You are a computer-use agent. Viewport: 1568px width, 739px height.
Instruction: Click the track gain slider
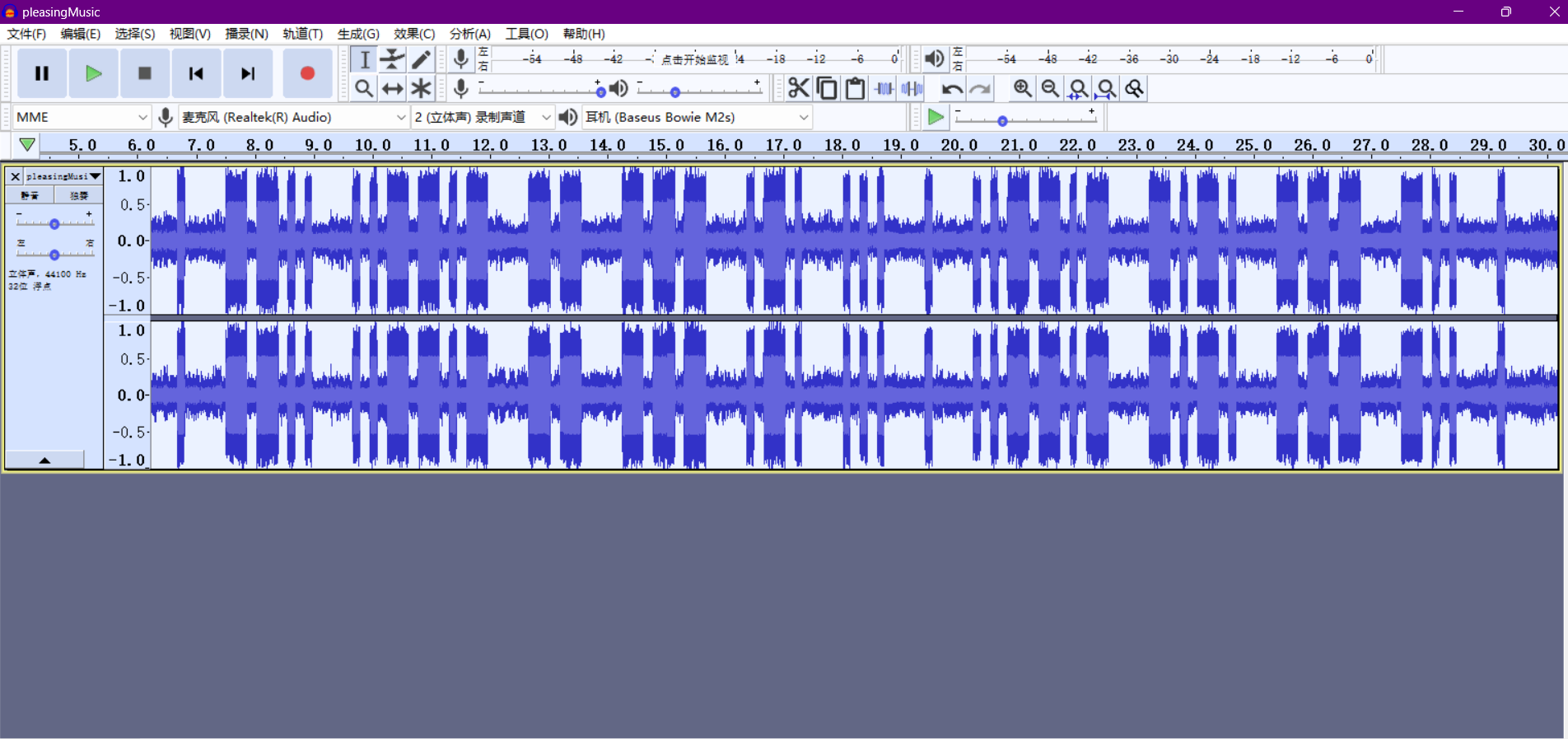tap(54, 224)
